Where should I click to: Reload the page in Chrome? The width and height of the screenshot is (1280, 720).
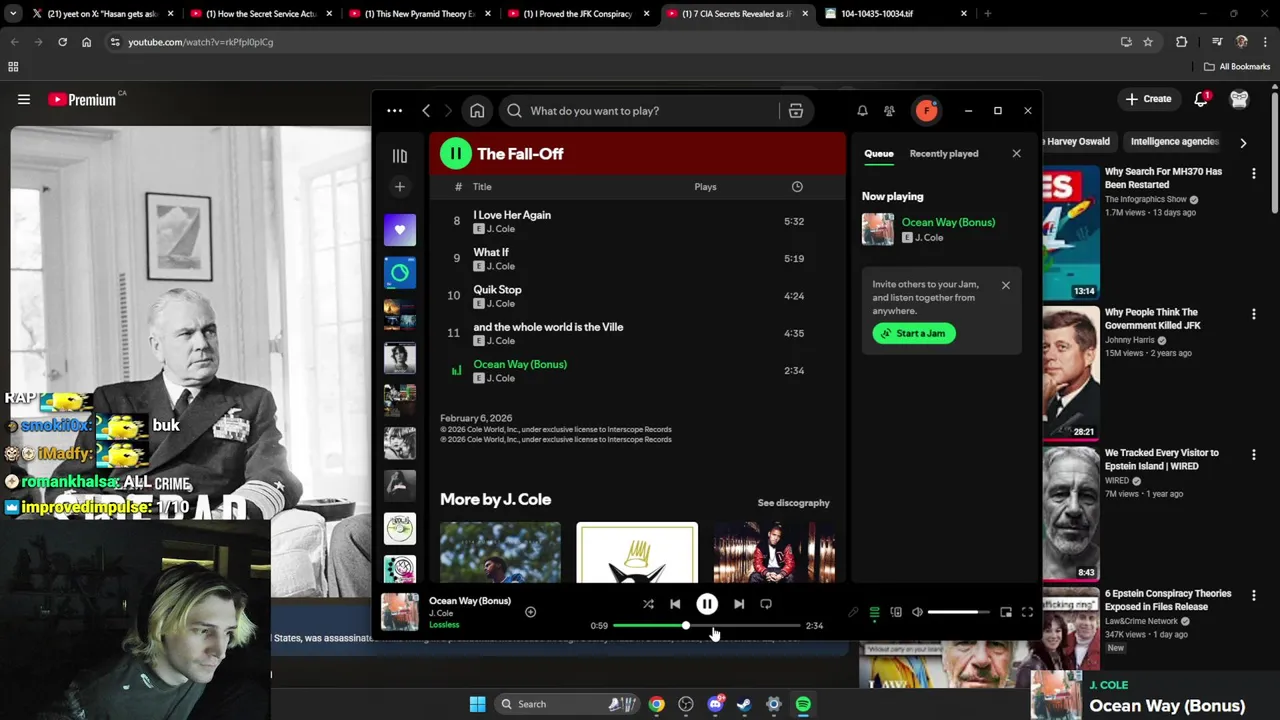tap(62, 42)
